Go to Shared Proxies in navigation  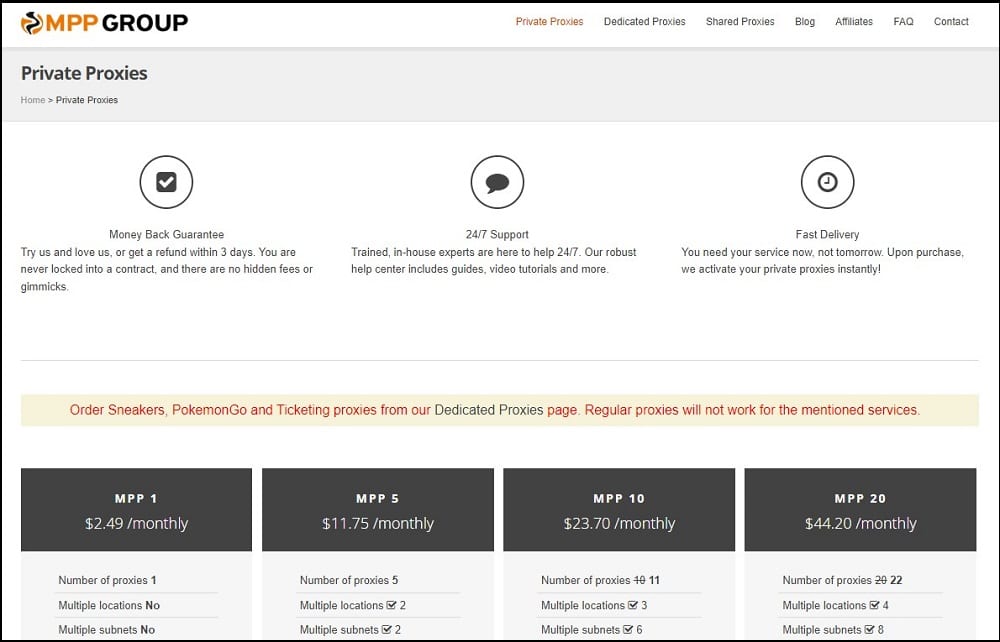[740, 22]
